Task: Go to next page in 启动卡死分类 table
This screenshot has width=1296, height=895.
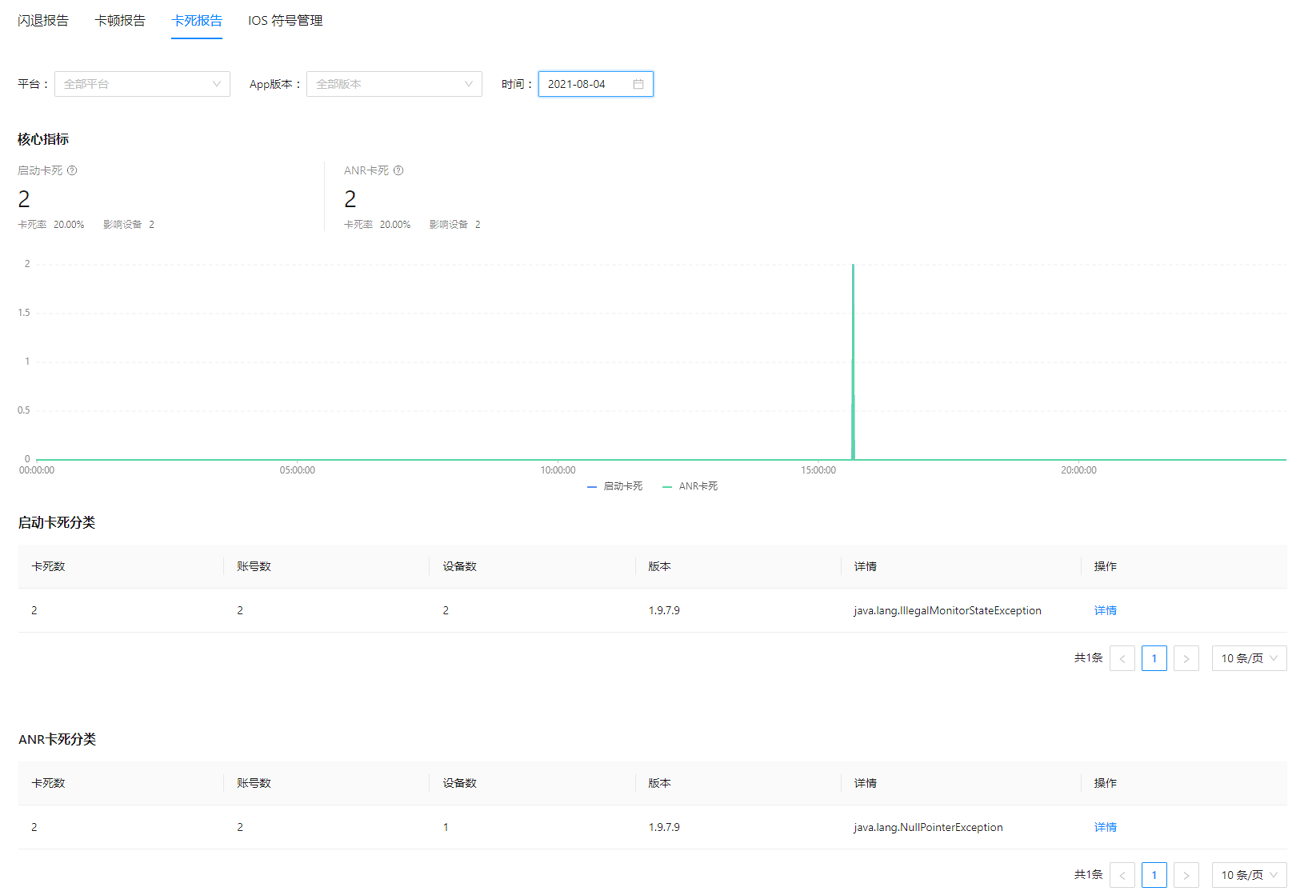Action: 1186,658
